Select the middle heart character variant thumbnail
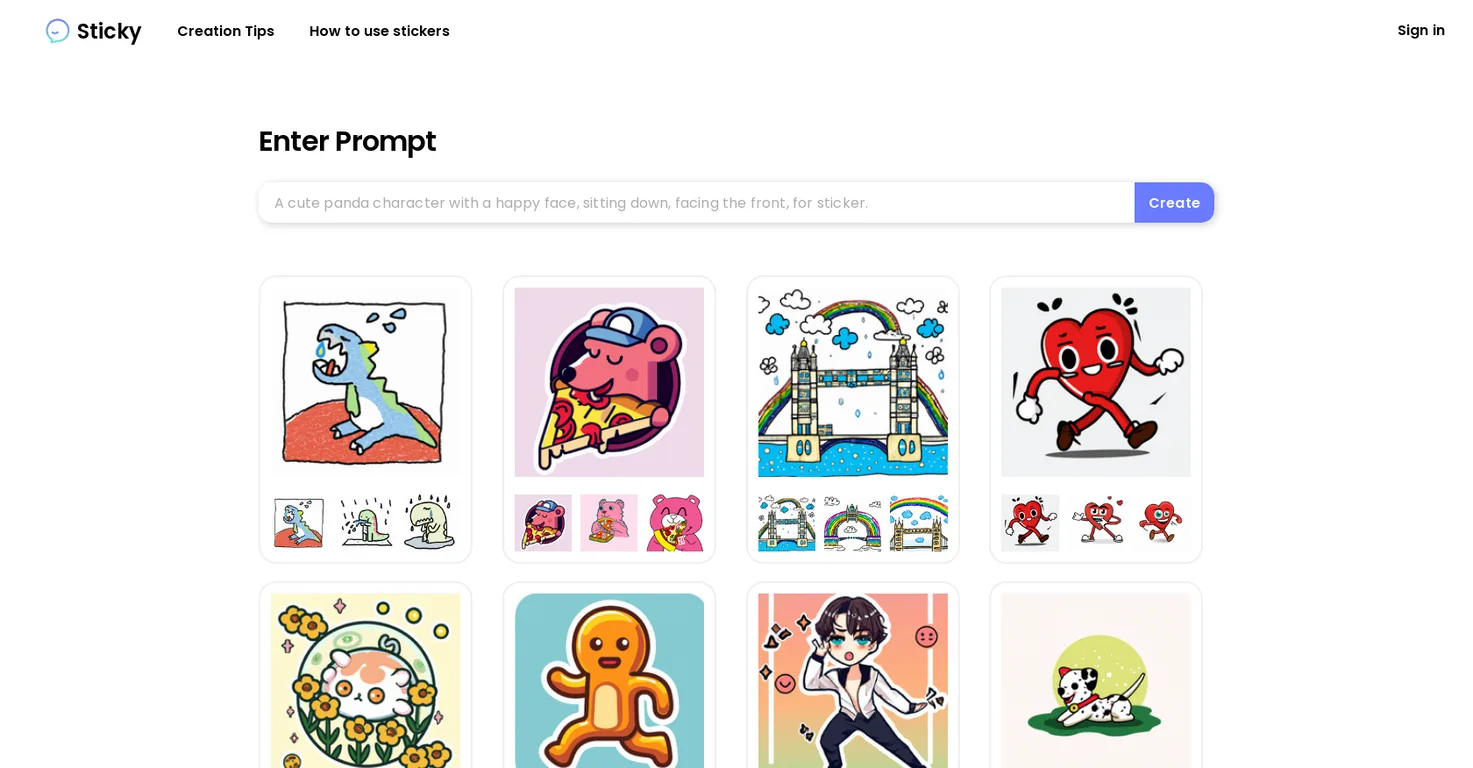The image size is (1473, 768). [x=1096, y=523]
